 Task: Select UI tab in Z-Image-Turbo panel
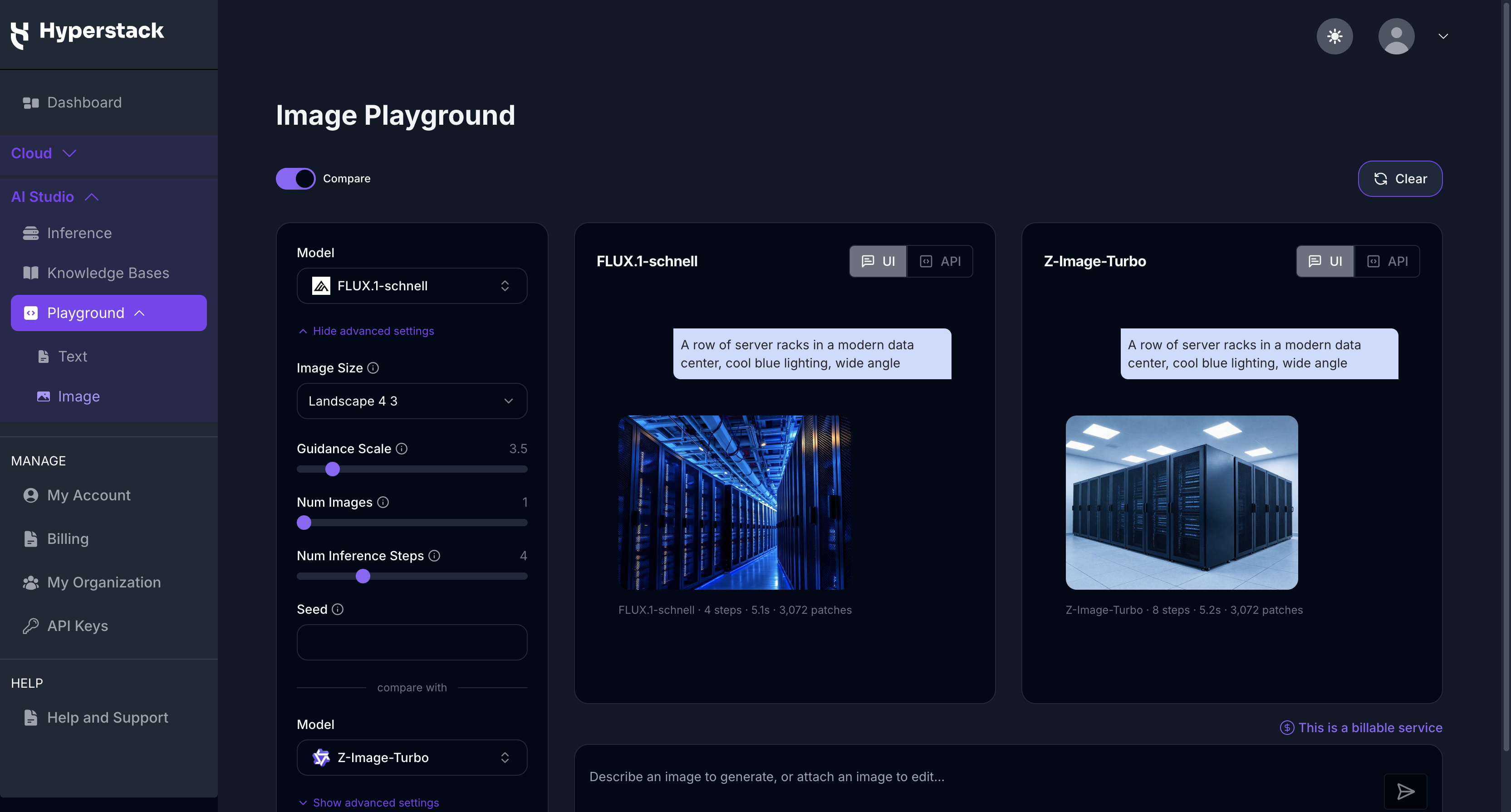point(1325,261)
